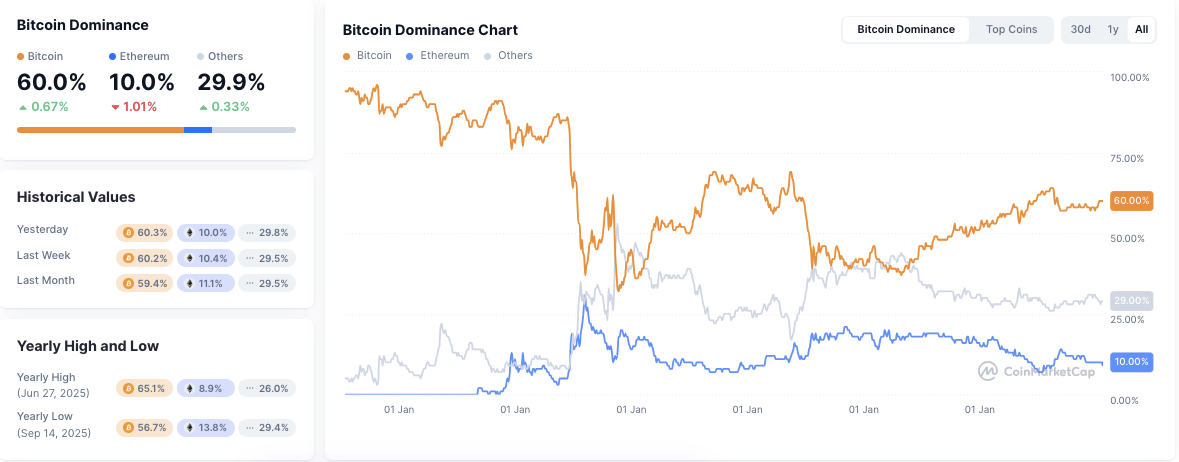Click the Bitcoin orange dot in summary card
Image resolution: width=1179 pixels, height=462 pixels.
click(20, 56)
